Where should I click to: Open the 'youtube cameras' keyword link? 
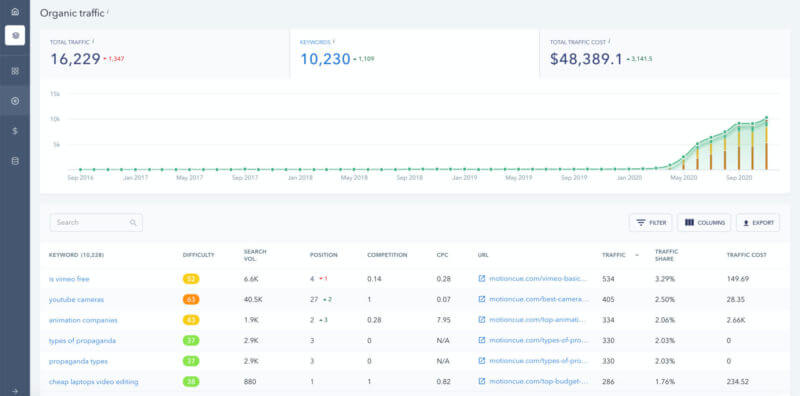pyautogui.click(x=76, y=300)
